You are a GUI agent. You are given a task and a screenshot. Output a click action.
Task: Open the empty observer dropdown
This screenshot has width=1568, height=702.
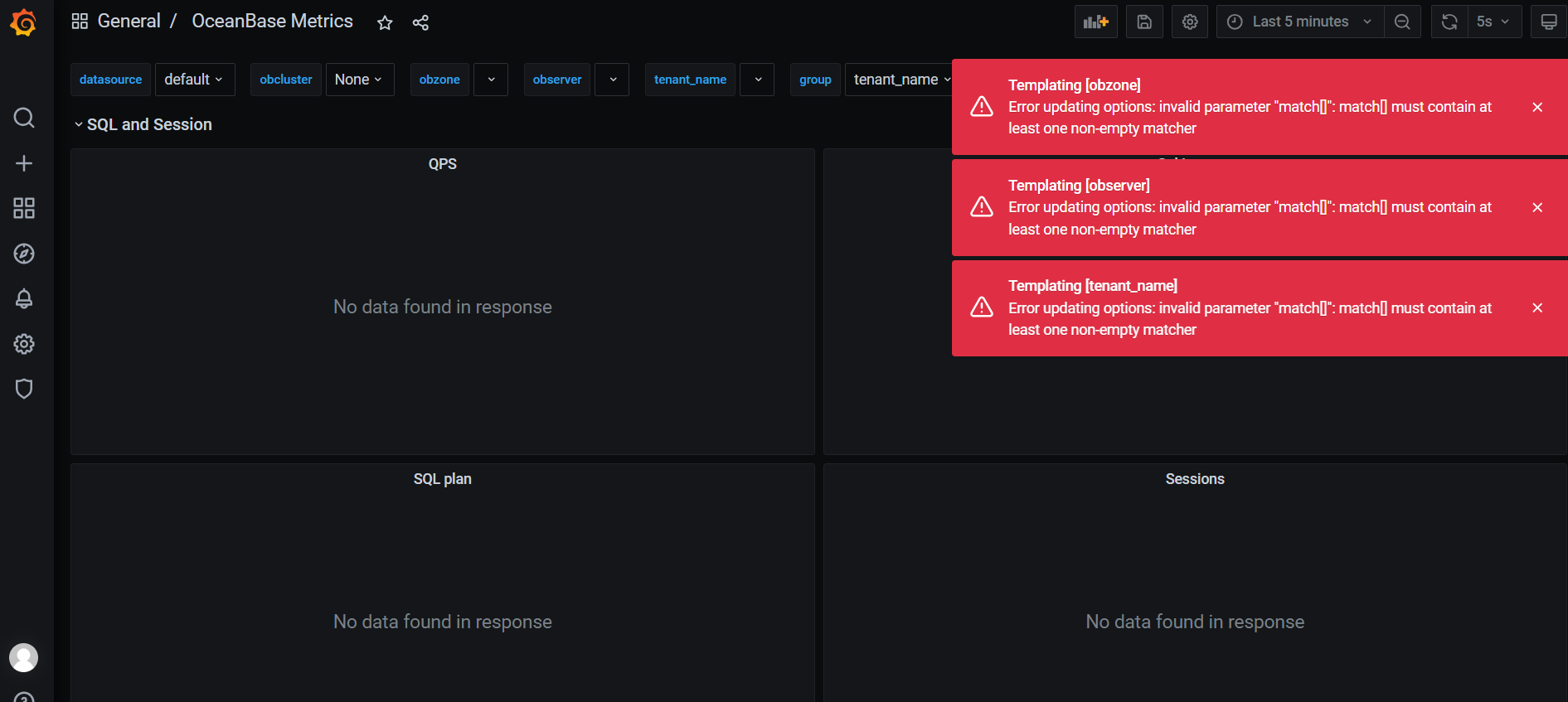tap(612, 80)
